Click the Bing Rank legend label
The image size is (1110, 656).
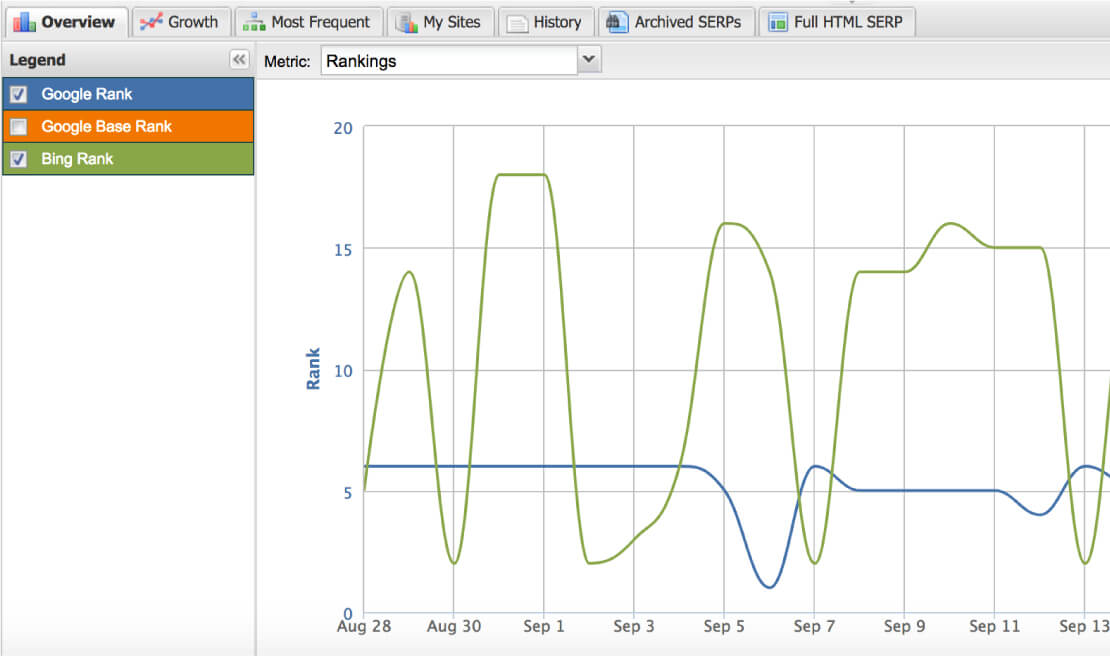77,159
